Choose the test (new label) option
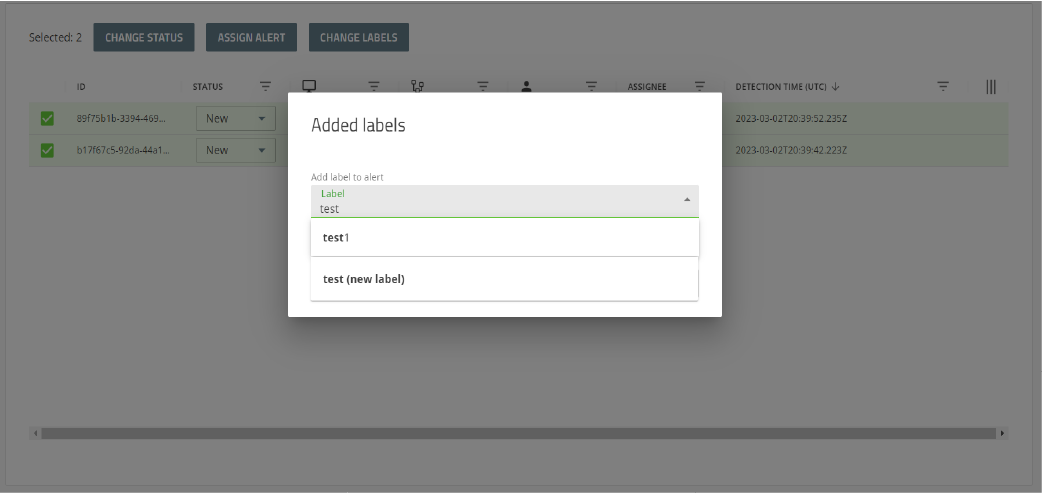 tap(504, 279)
